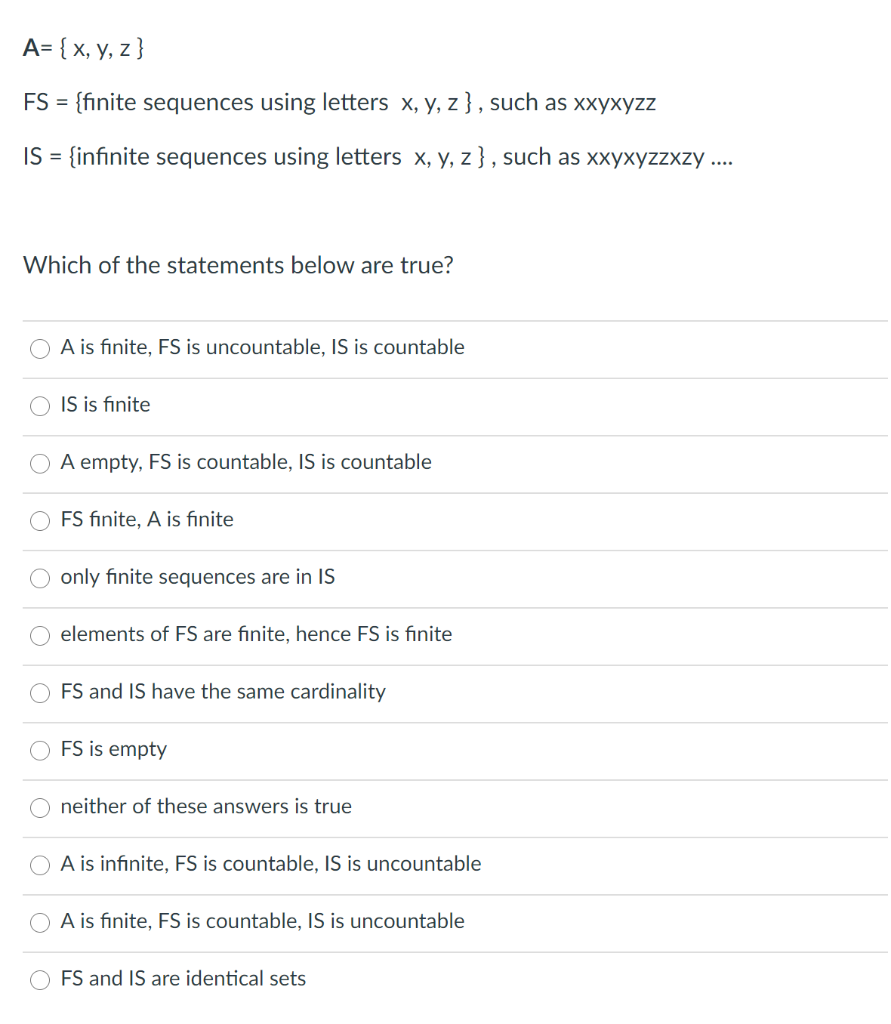Click the 'FS is empty' statement text
This screenshot has width=891, height=1024.
click(112, 749)
